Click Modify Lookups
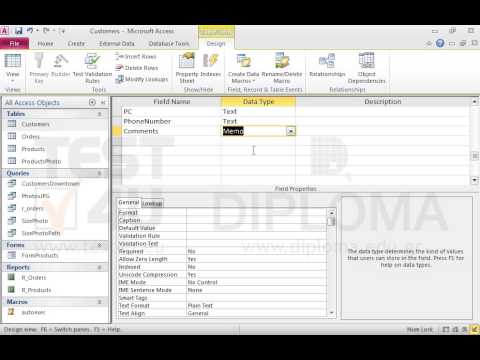Image resolution: width=480 pixels, height=360 pixels. [x=142, y=79]
